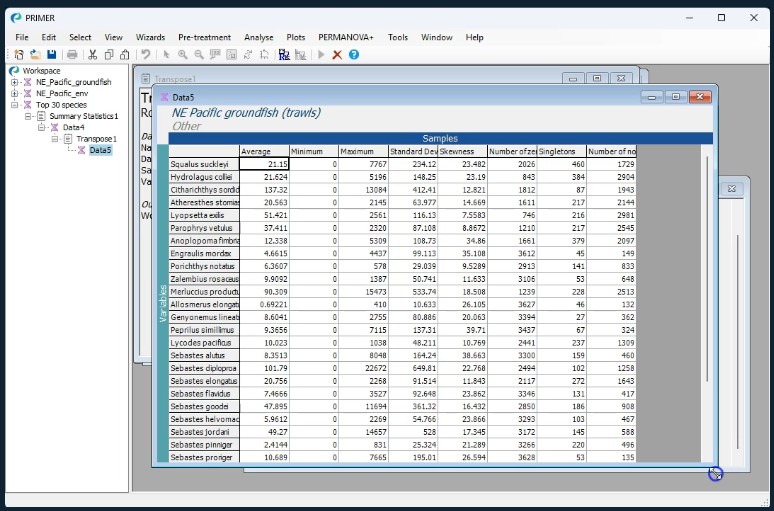
Task: Select the Squalus suckleyi row label
Action: pyautogui.click(x=204, y=164)
